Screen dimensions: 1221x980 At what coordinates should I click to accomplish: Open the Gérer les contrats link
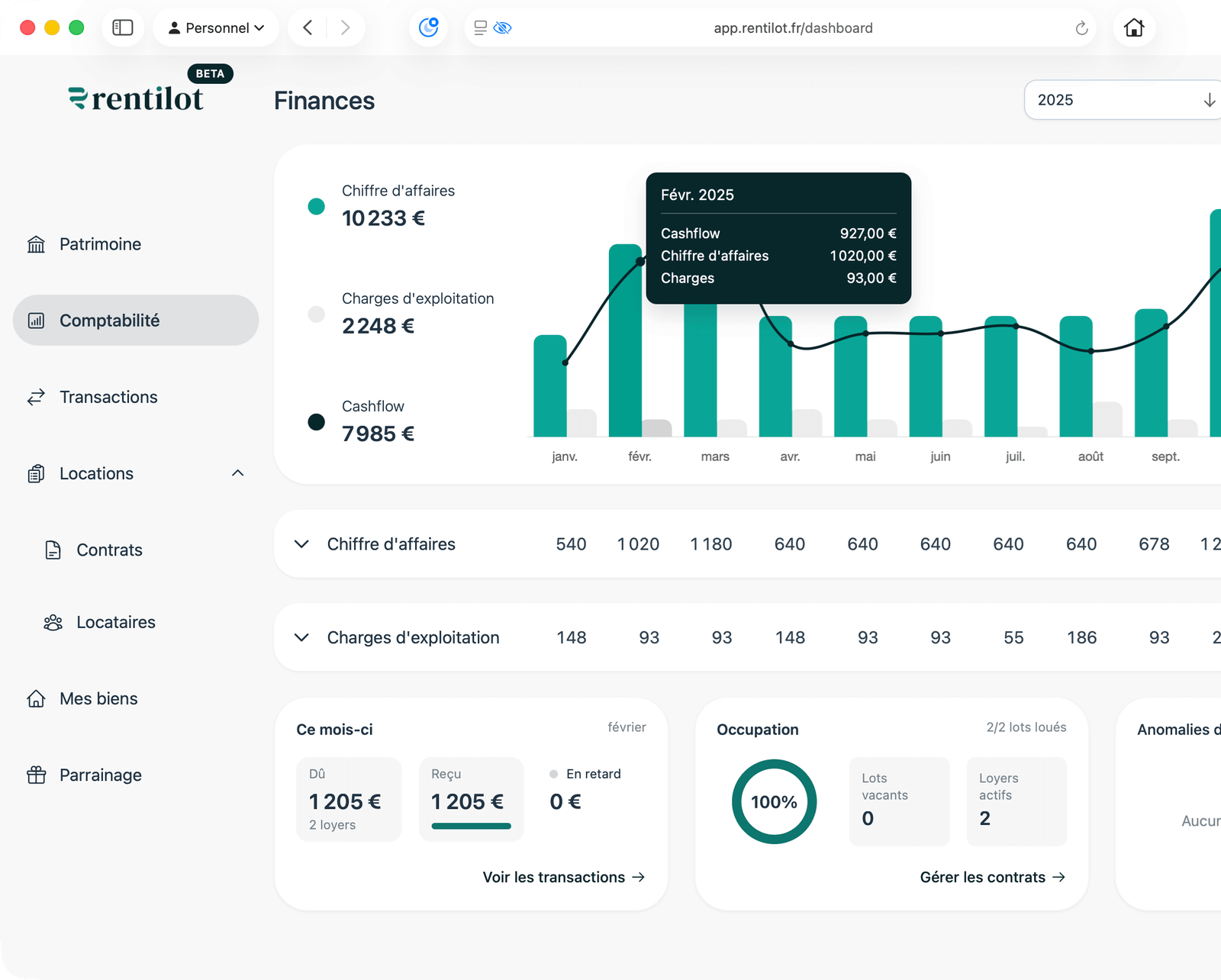click(x=992, y=878)
